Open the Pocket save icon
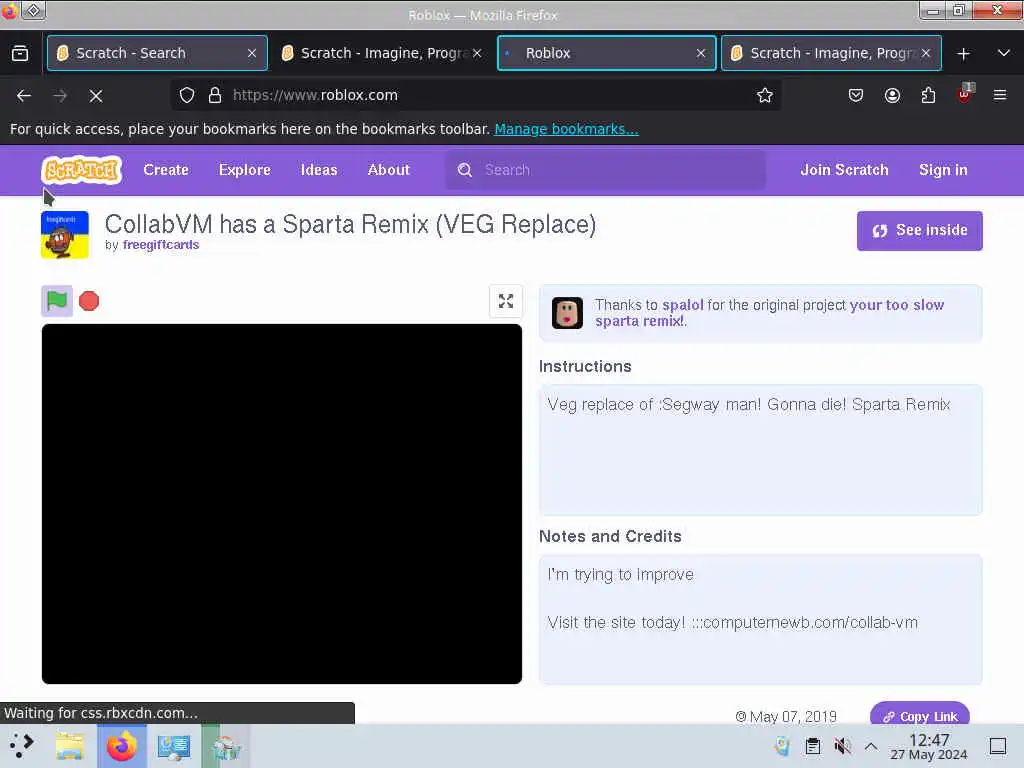 coord(856,95)
